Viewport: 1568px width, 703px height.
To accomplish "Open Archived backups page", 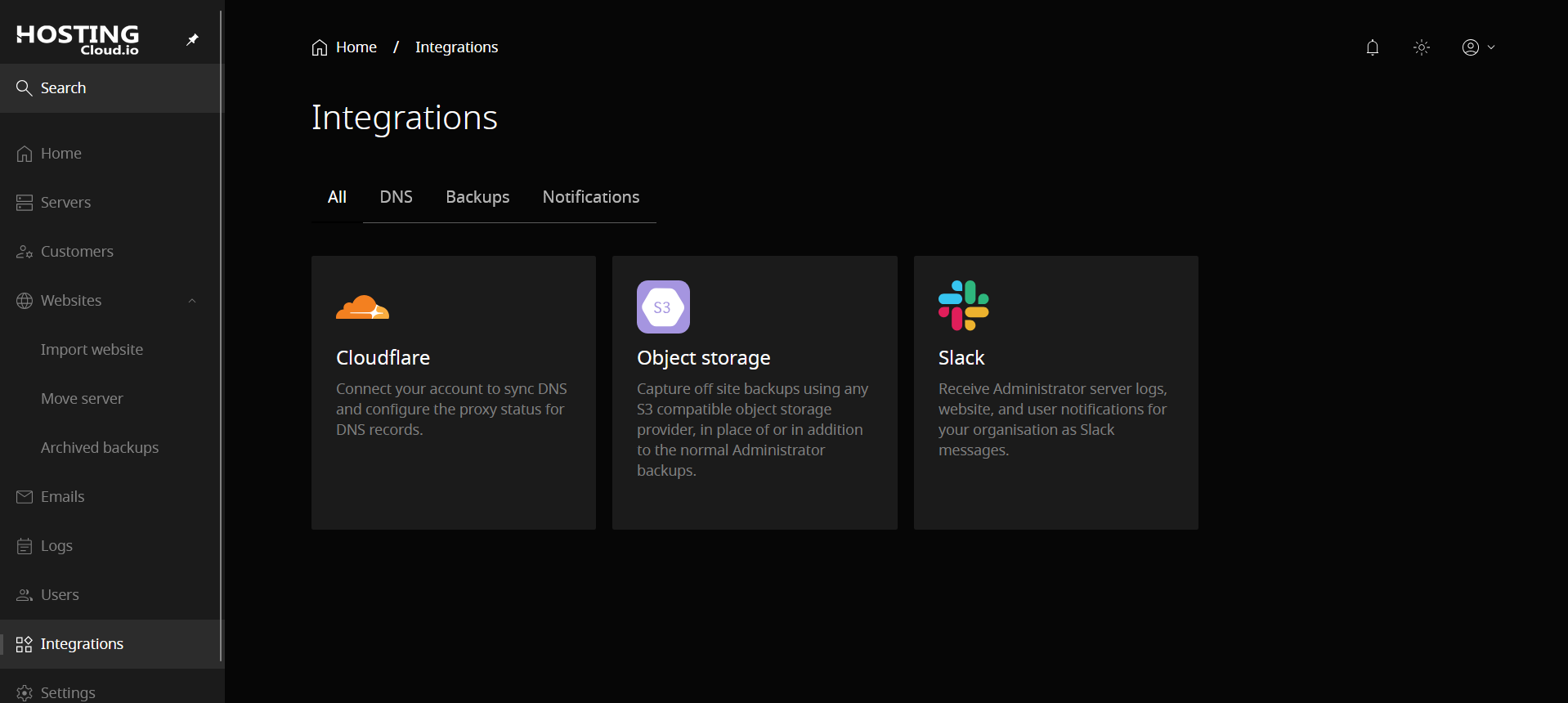I will point(100,448).
